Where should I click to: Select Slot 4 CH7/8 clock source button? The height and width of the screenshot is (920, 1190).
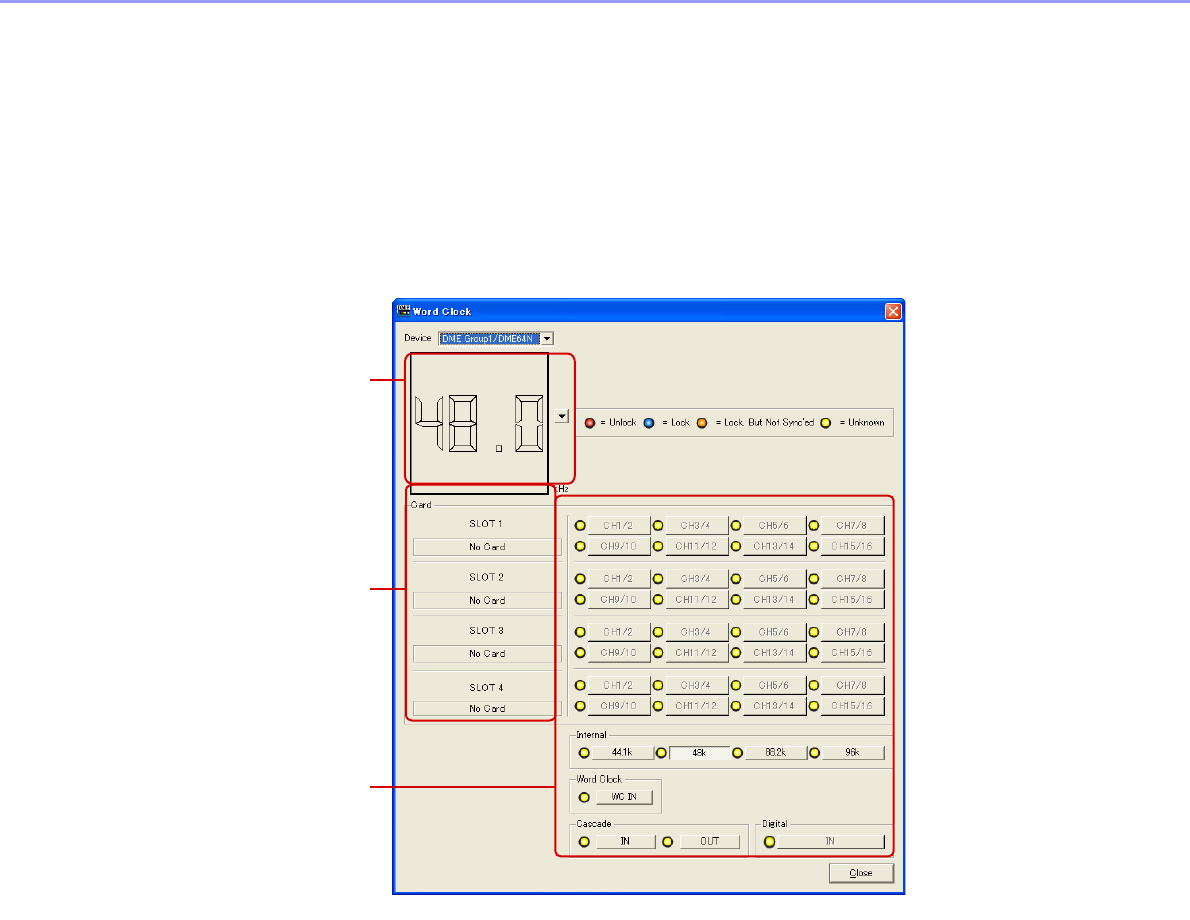pos(852,685)
